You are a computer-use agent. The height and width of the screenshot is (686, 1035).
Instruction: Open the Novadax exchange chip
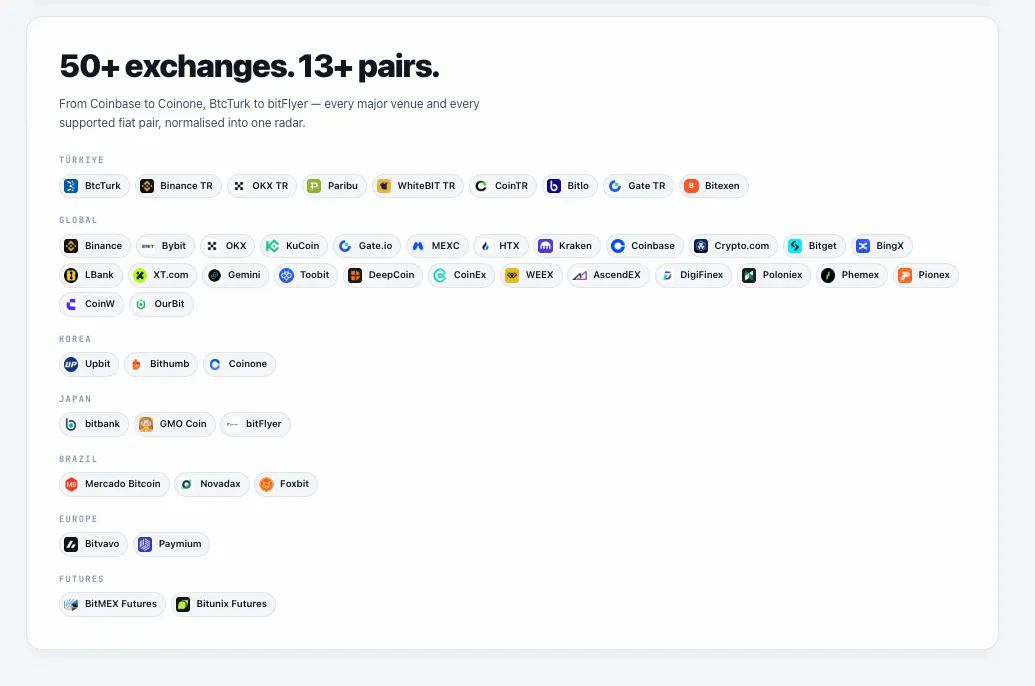212,485
